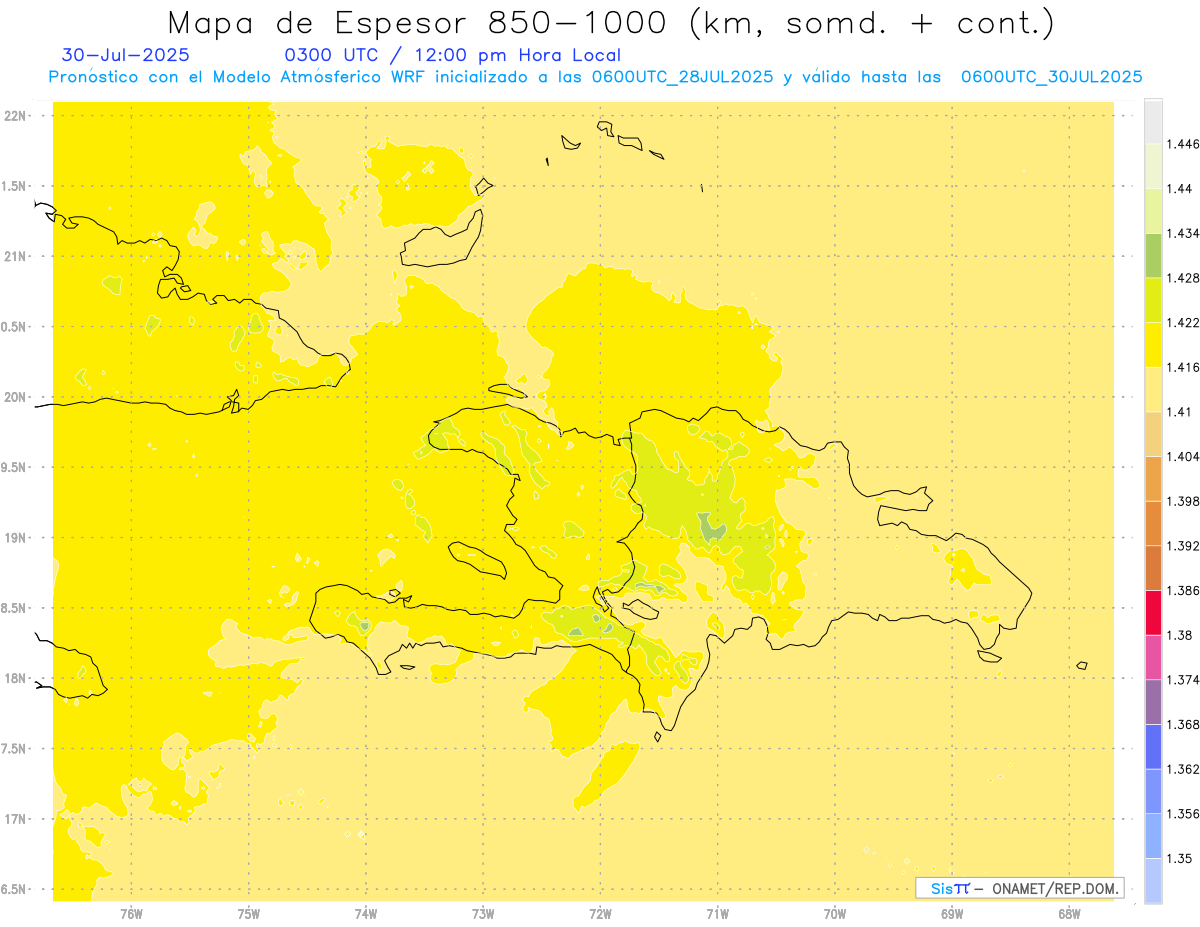Click the colorbar label '1.362'
Viewport: 1200px width, 927px height.
tap(1183, 769)
